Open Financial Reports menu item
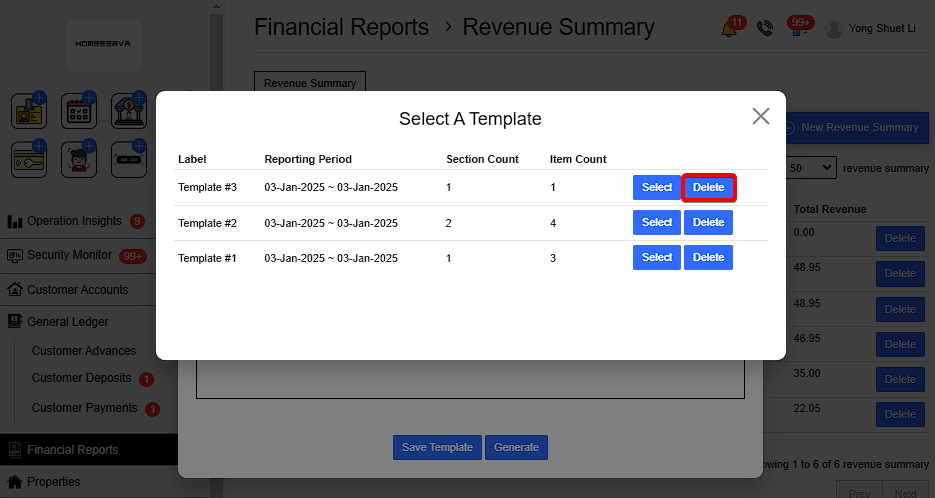 coord(72,450)
